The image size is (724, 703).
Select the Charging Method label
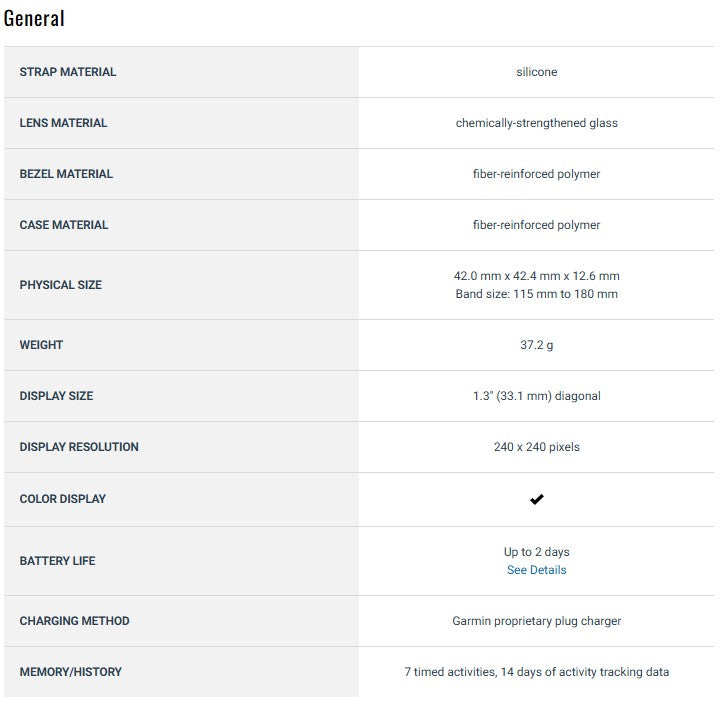(74, 621)
